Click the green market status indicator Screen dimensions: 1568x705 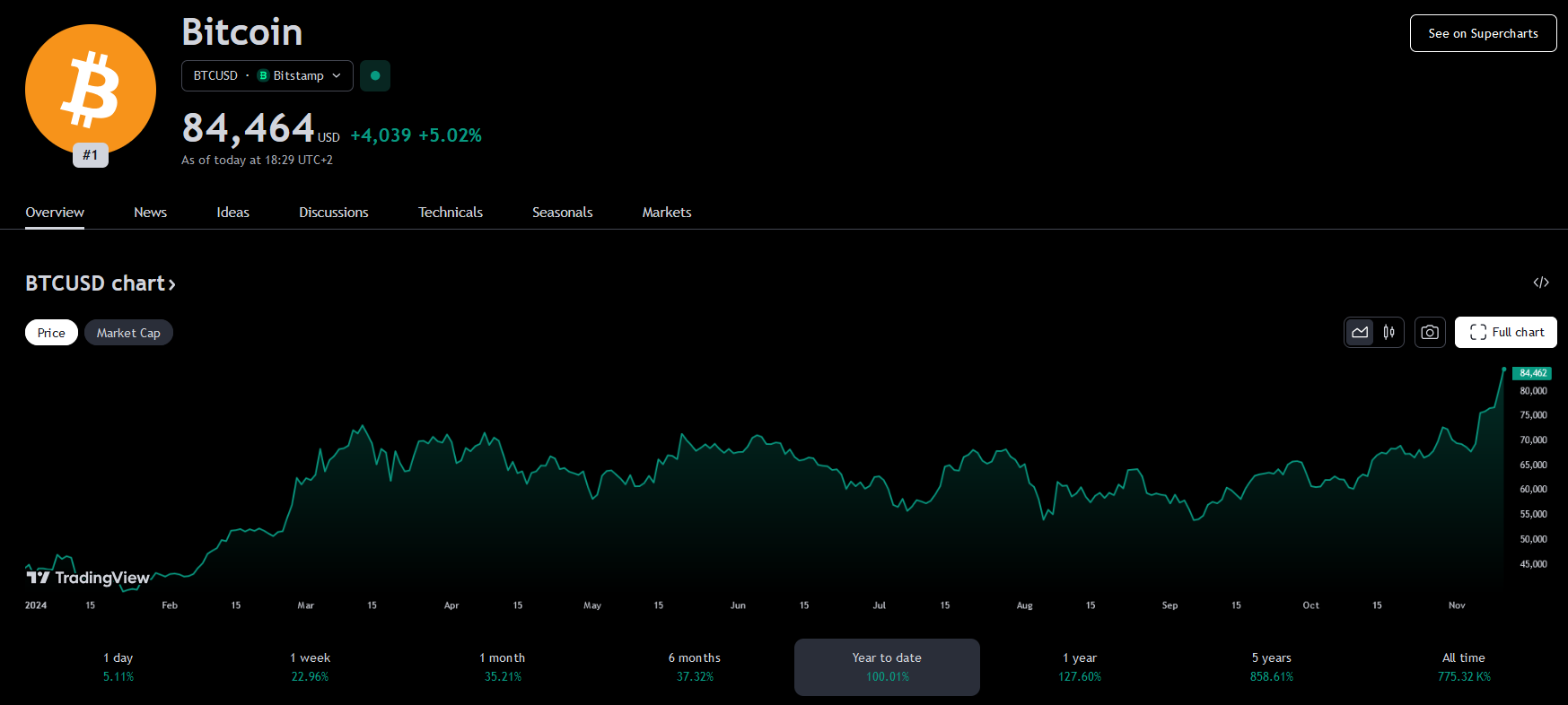coord(375,76)
